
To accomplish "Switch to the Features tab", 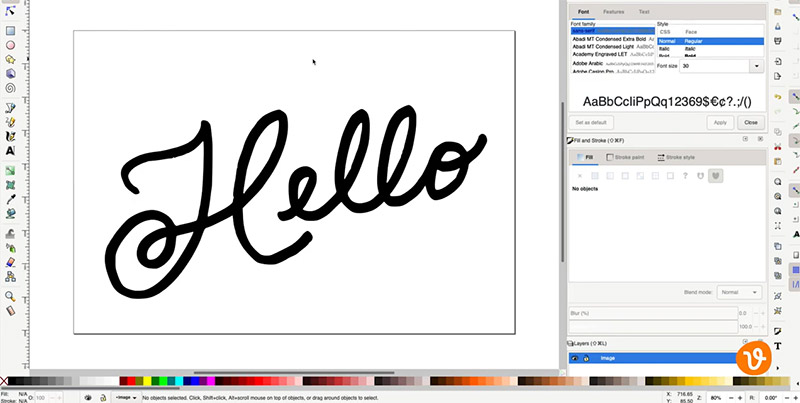I will 613,12.
